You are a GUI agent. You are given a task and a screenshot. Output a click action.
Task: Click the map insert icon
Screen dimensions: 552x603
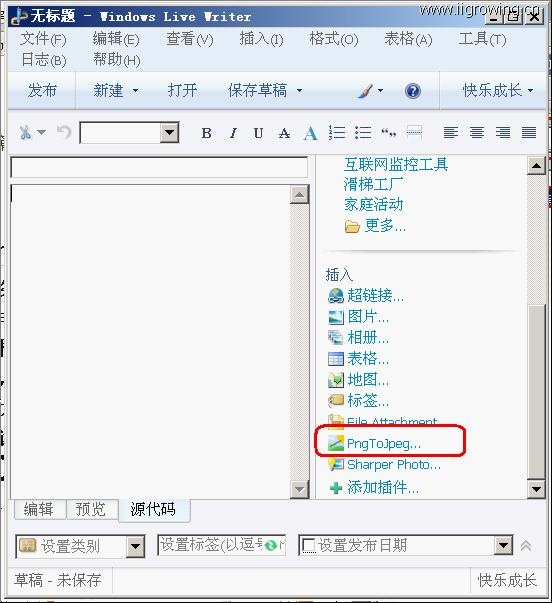pos(335,380)
